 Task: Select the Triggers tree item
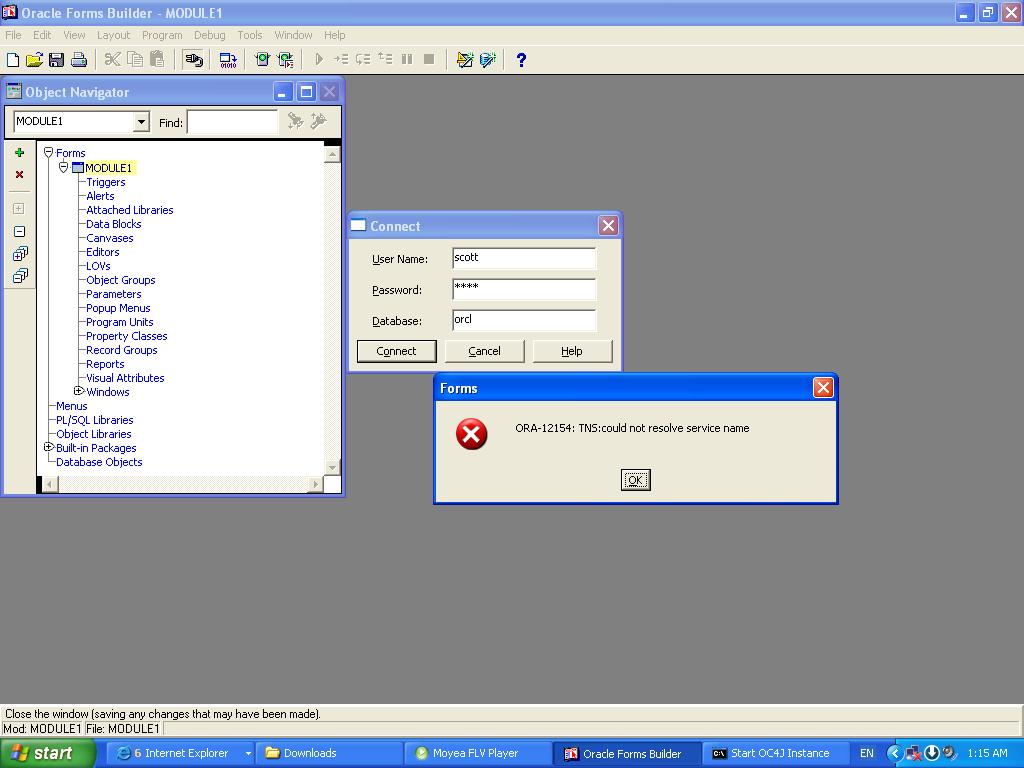click(106, 182)
